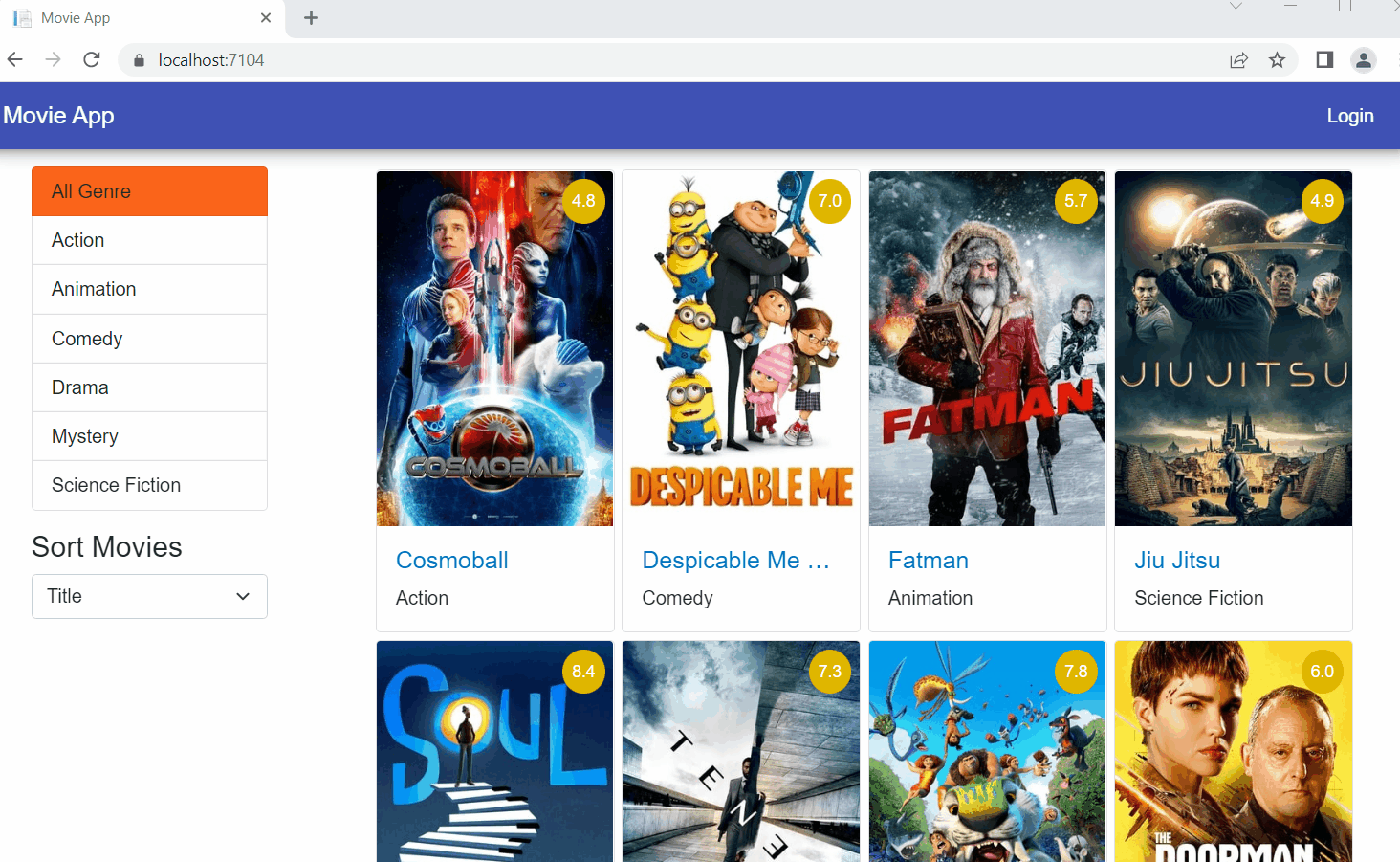Click the 5.7 rating badge on Fatman
Viewport: 1400px width, 862px height.
click(x=1076, y=201)
